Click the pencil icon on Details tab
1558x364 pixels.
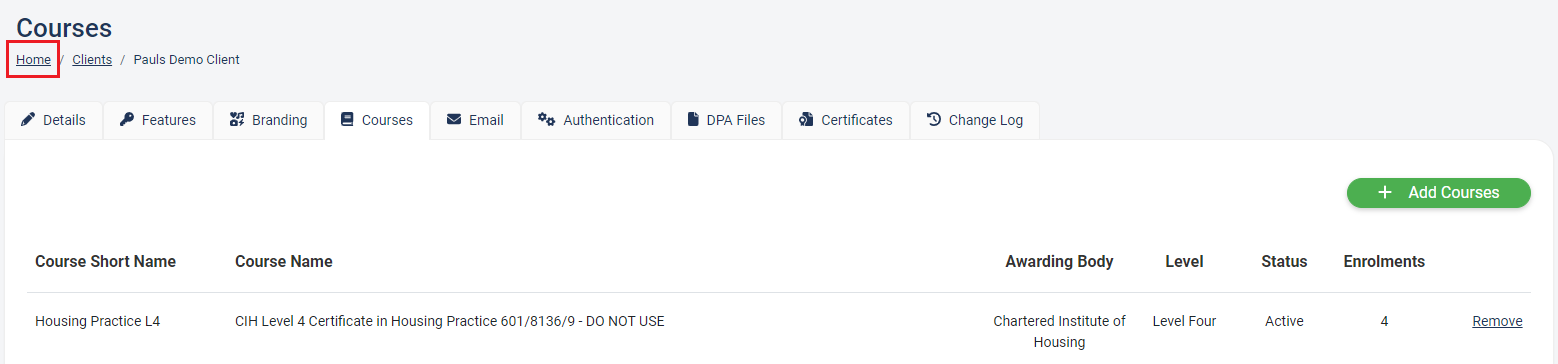pos(28,120)
